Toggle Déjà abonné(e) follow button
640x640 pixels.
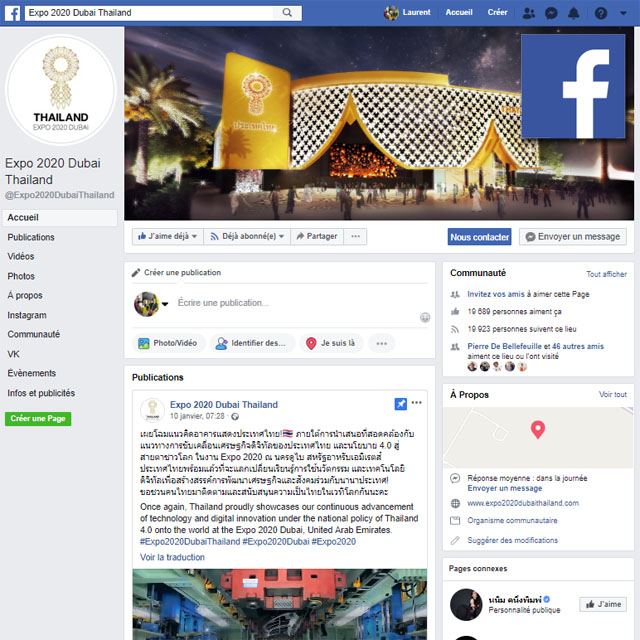pyautogui.click(x=247, y=236)
